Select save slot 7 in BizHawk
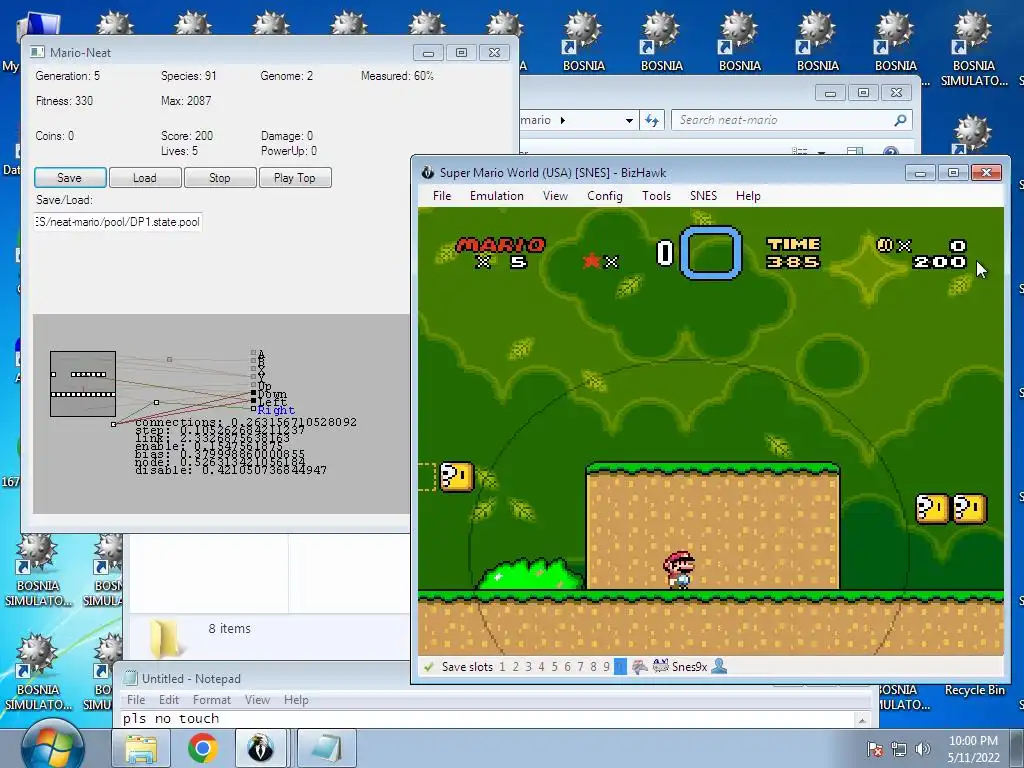Screen dimensions: 1024x768 click(x=581, y=667)
